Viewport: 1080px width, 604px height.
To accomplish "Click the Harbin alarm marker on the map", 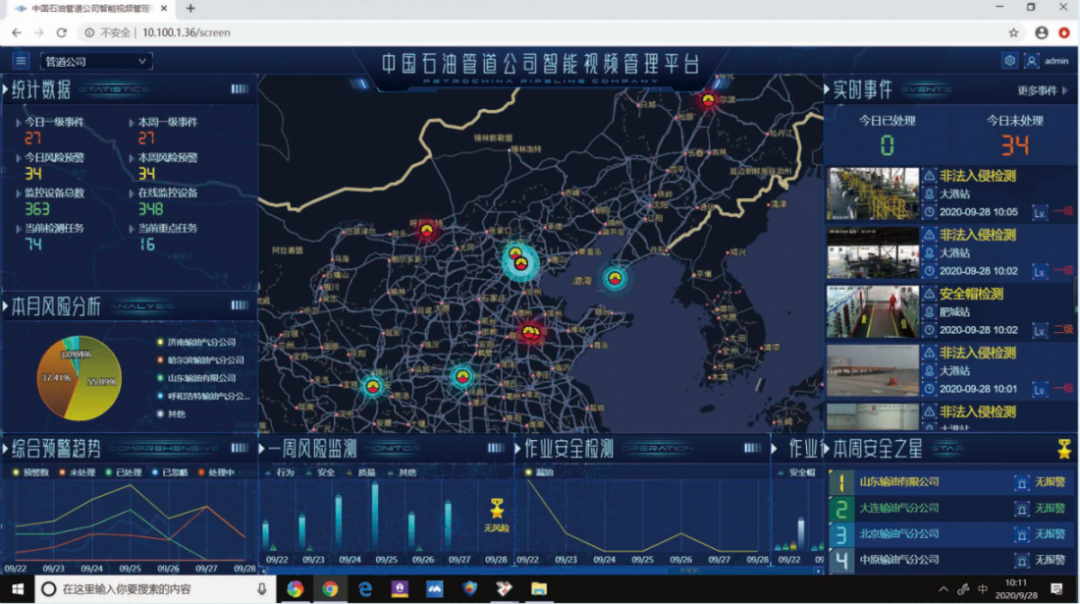I will [x=708, y=99].
